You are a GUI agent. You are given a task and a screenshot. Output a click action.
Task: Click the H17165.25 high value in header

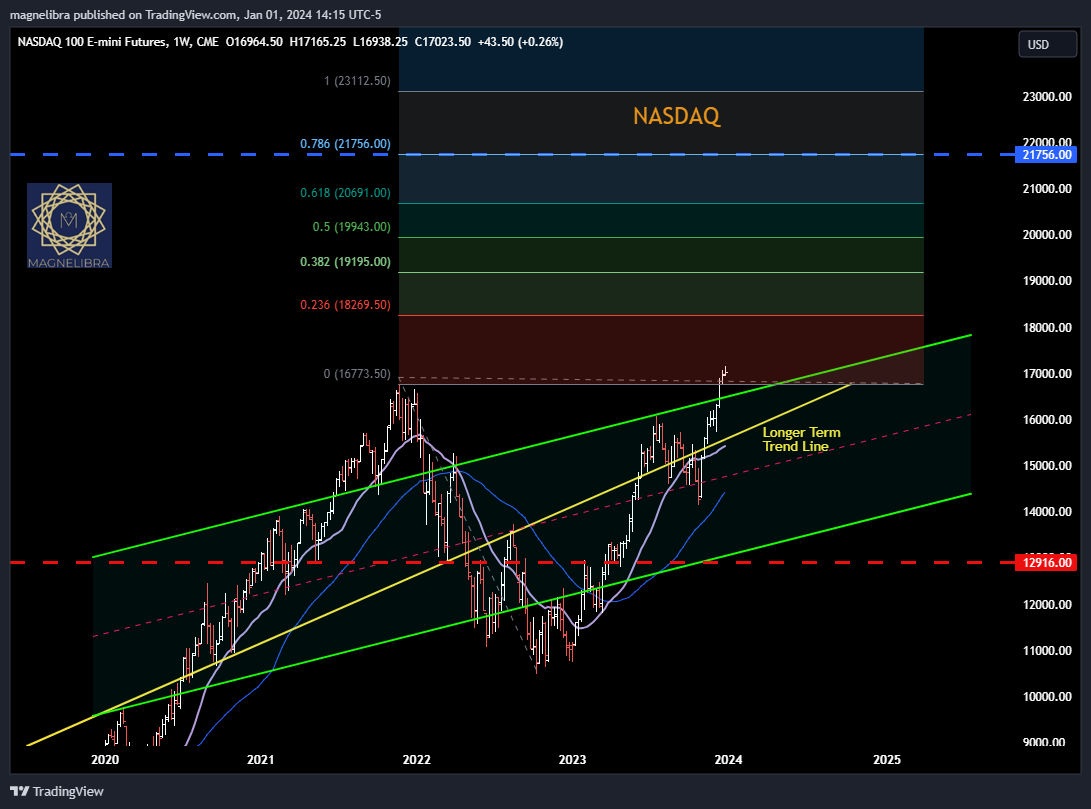317,42
